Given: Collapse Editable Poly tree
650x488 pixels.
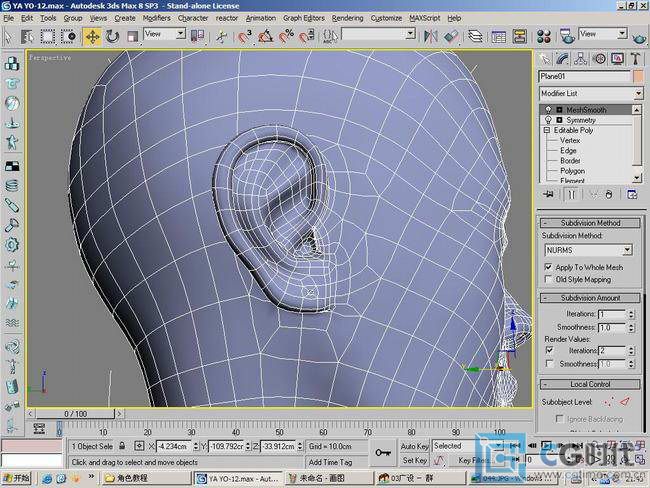Looking at the screenshot, I should click(x=547, y=130).
